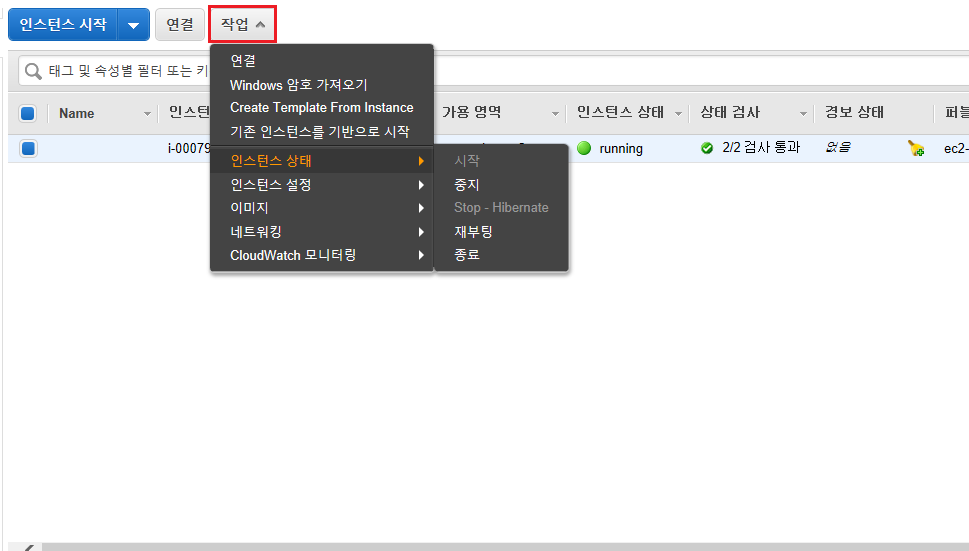Click the 연결 toolbar button
This screenshot has height=551, width=969.
180,25
